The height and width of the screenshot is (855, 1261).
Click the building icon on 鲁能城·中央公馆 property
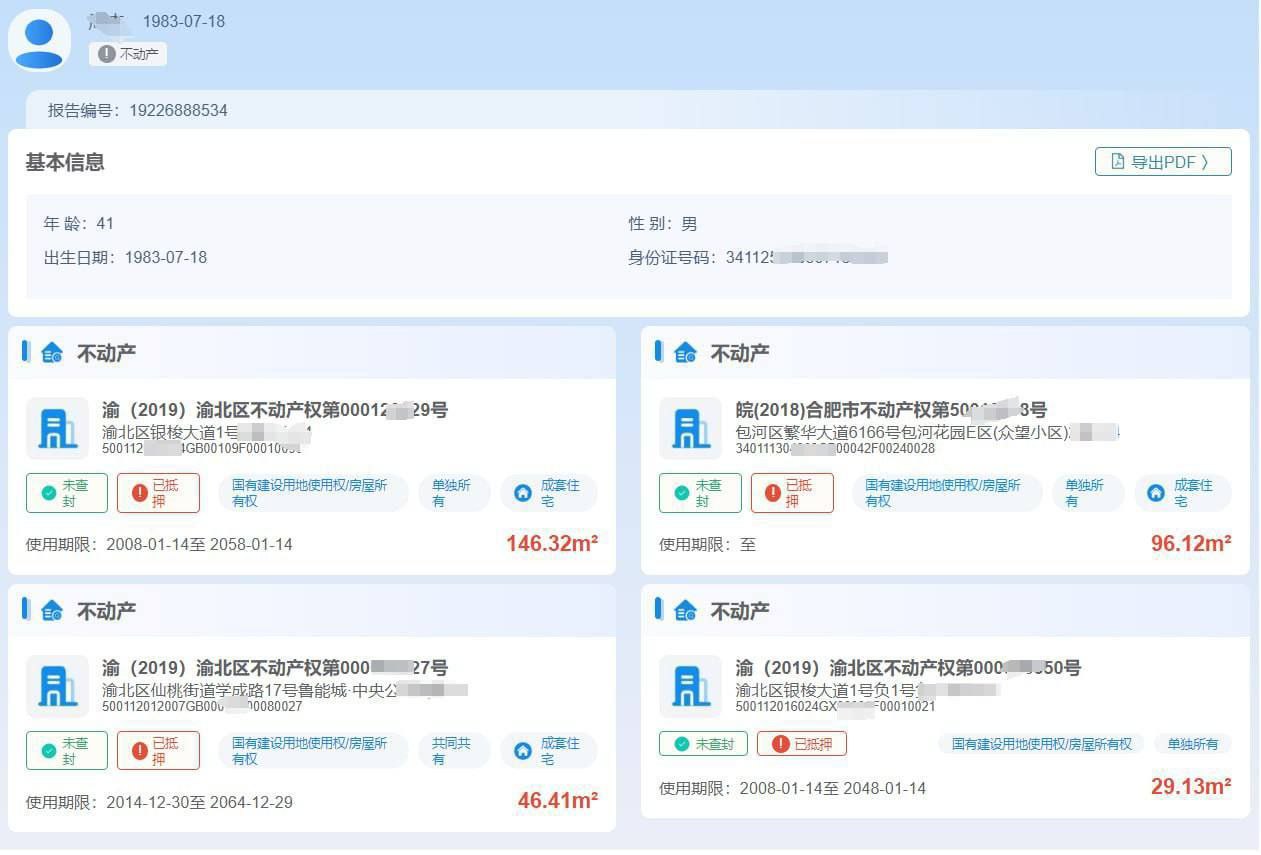(x=57, y=685)
